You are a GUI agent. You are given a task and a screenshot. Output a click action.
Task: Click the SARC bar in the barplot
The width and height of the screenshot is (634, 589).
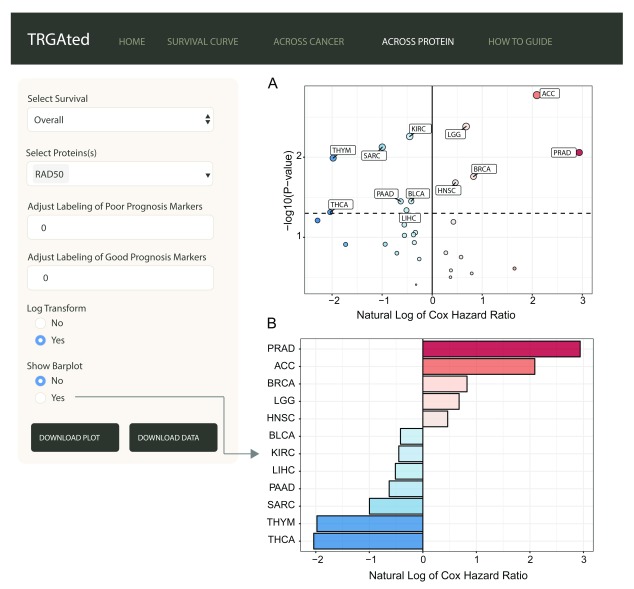[396, 506]
